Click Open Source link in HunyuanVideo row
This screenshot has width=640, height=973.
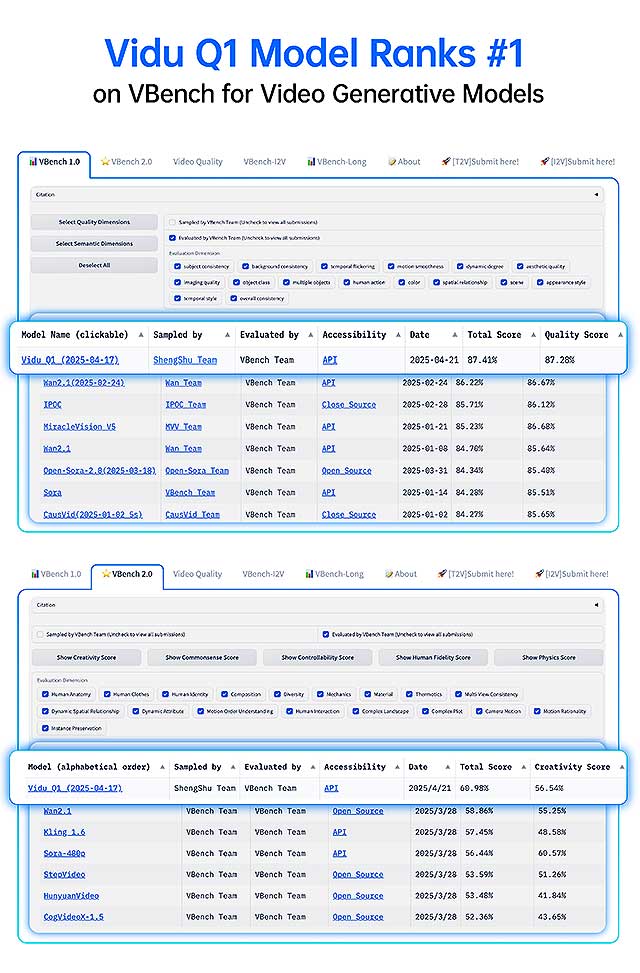pyautogui.click(x=358, y=896)
